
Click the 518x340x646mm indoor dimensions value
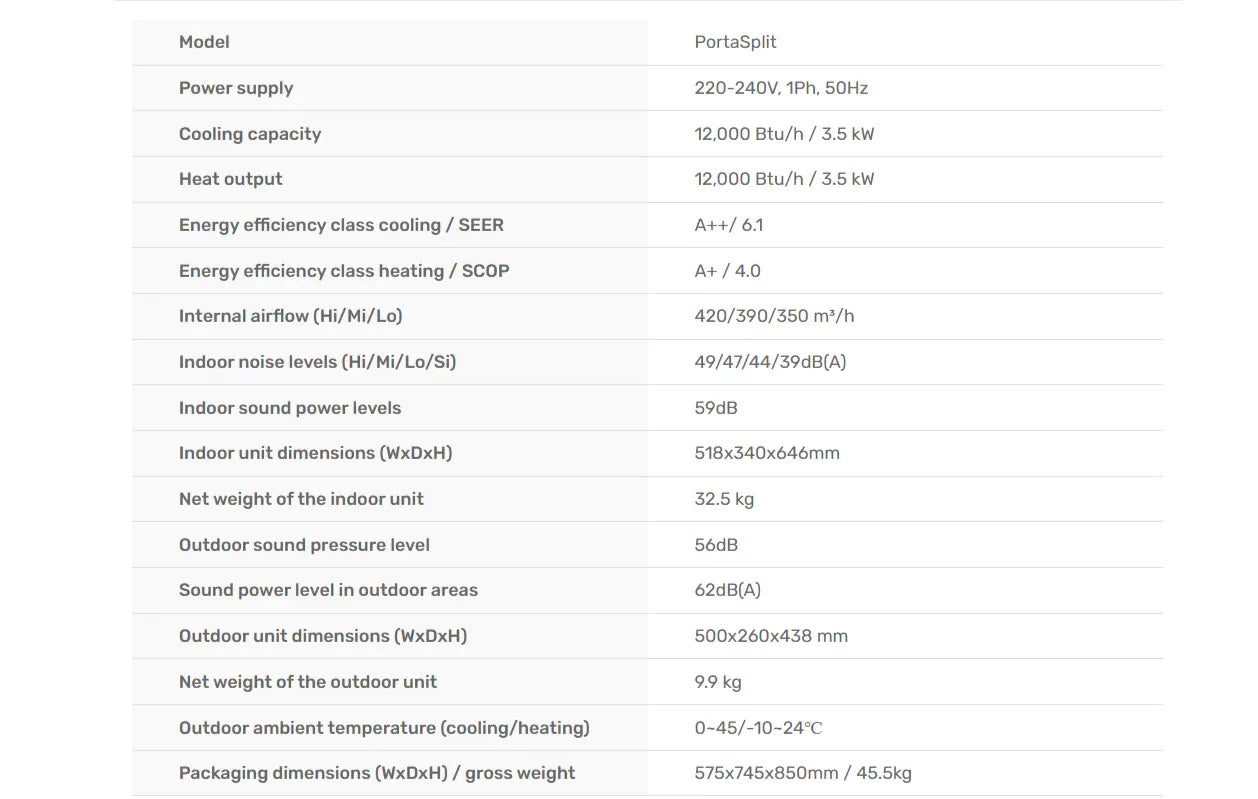(x=767, y=453)
